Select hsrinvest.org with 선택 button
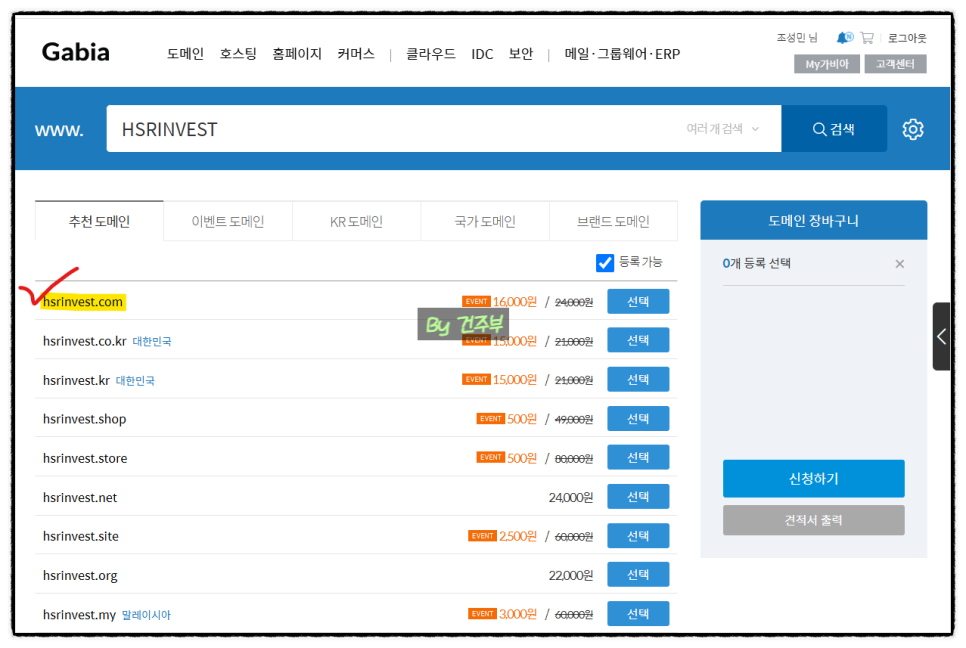This screenshot has height=648, width=966. [638, 574]
